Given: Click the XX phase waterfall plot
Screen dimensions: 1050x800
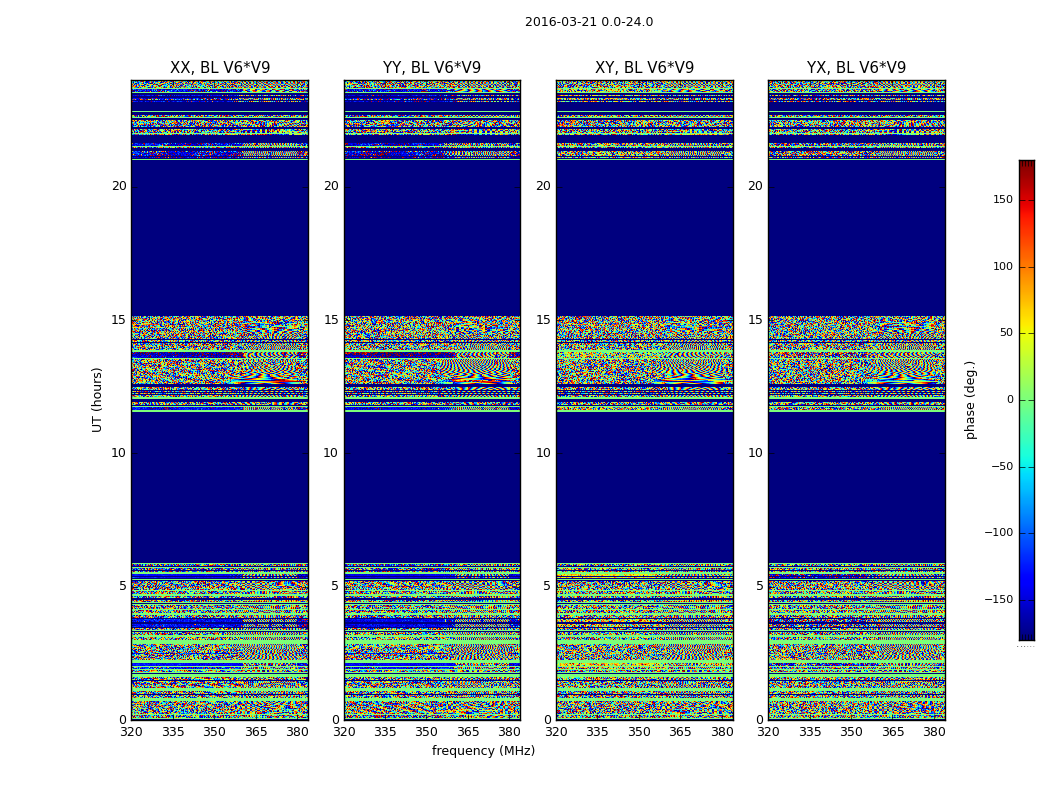Looking at the screenshot, I should pyautogui.click(x=220, y=400).
